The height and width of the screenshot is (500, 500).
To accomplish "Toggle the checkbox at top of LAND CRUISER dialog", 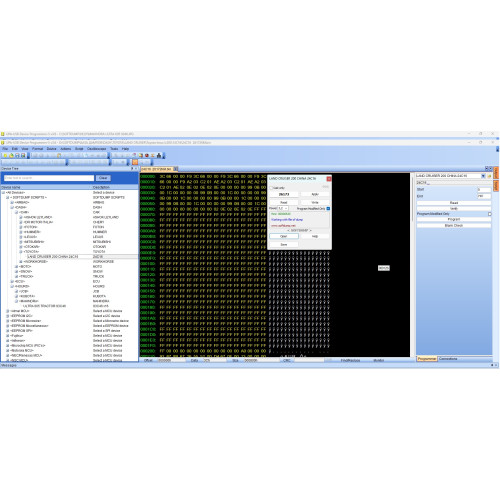I will click(x=271, y=188).
